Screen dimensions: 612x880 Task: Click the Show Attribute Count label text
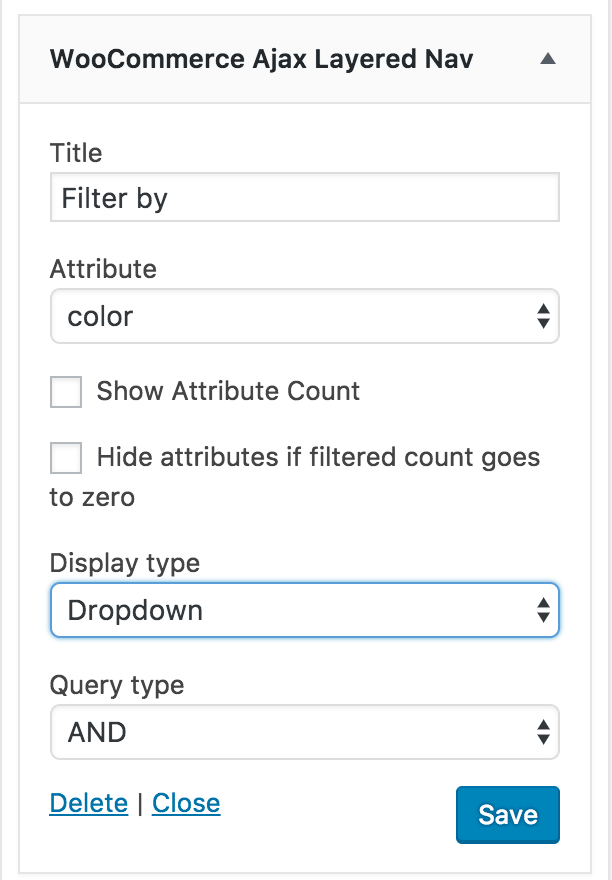pyautogui.click(x=227, y=391)
